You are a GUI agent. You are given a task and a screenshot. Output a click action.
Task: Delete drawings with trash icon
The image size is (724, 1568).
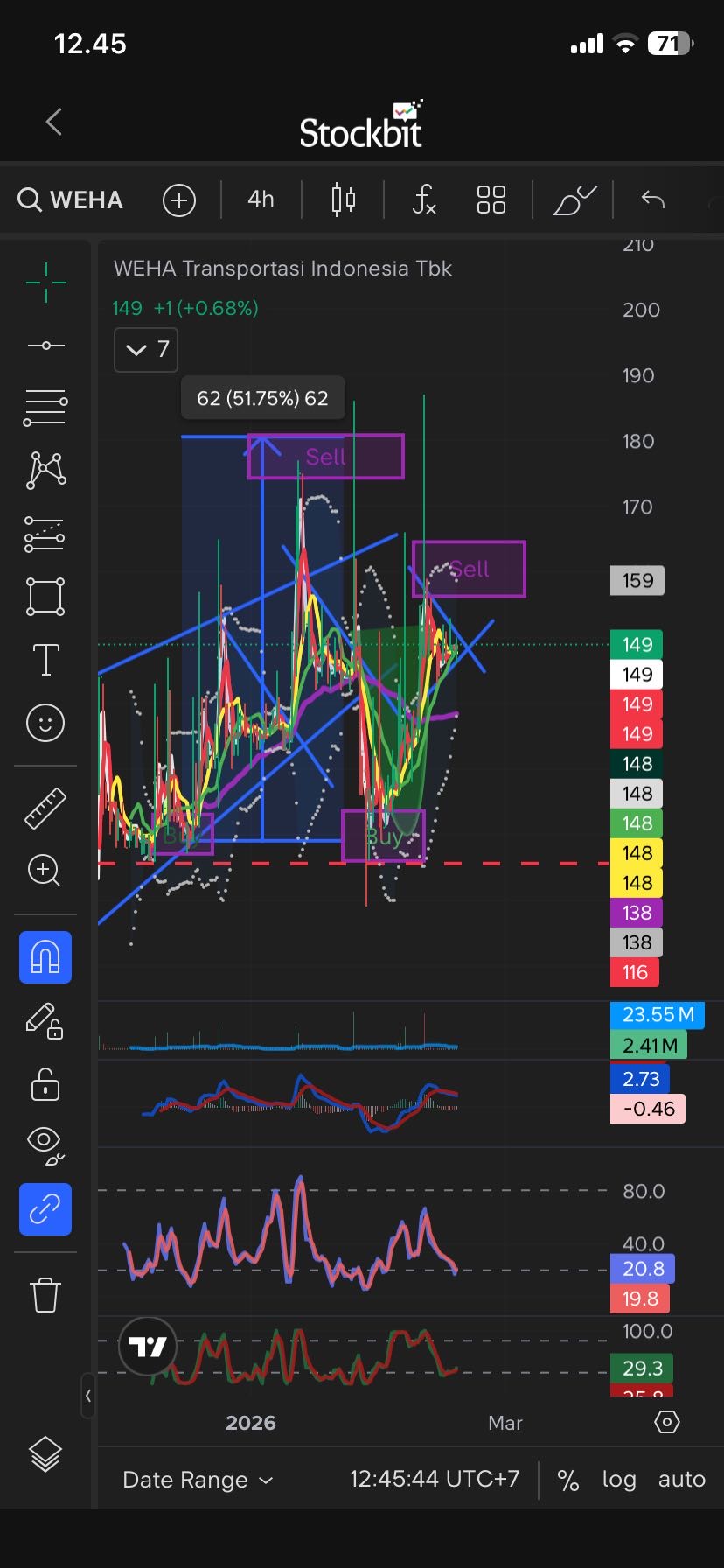pos(45,1294)
